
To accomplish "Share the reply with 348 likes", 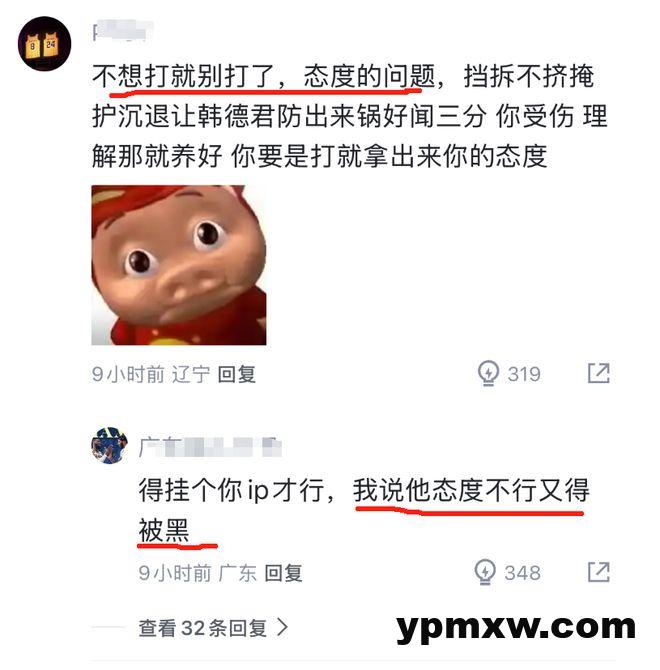I will click(x=598, y=572).
